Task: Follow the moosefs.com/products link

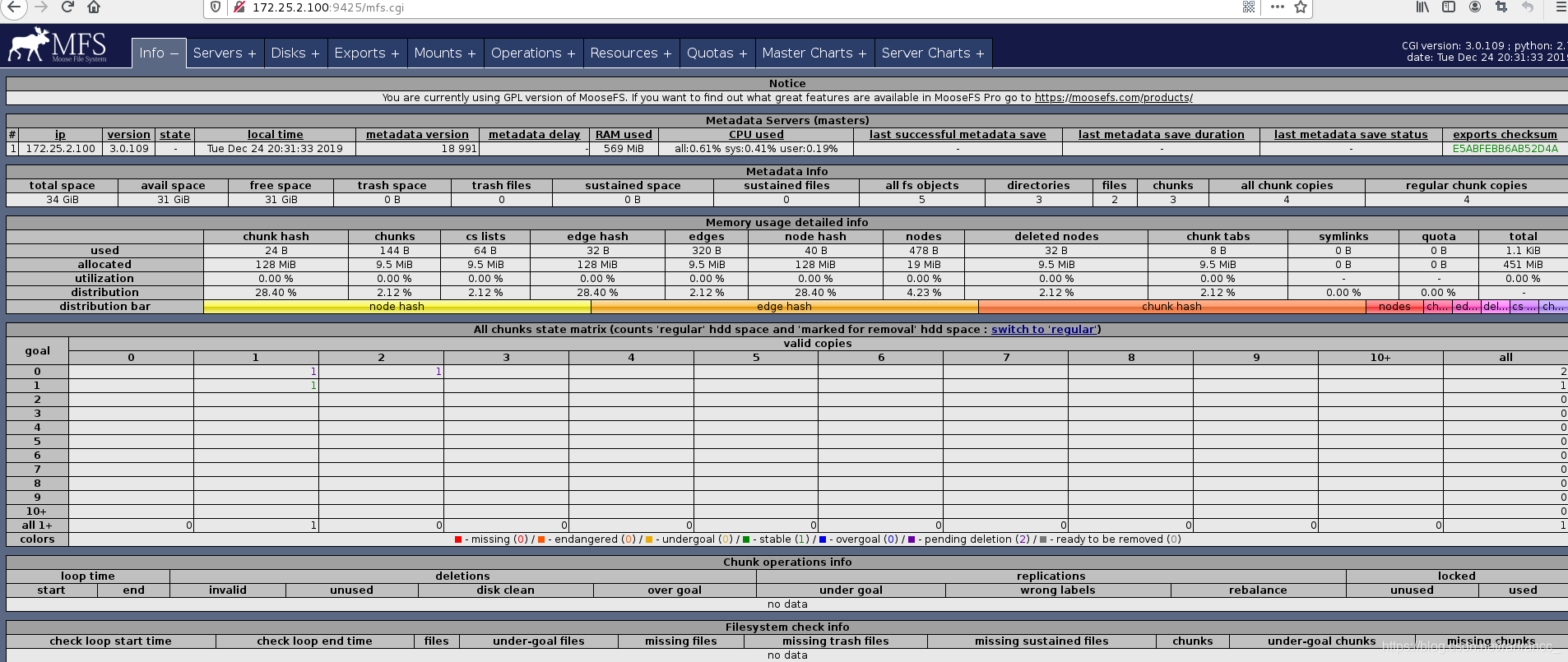Action: pyautogui.click(x=1113, y=98)
